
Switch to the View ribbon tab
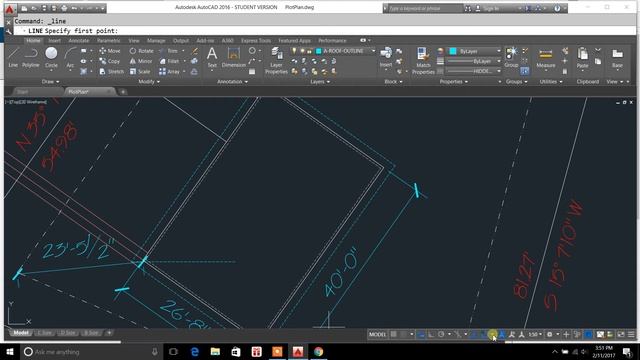click(x=133, y=40)
